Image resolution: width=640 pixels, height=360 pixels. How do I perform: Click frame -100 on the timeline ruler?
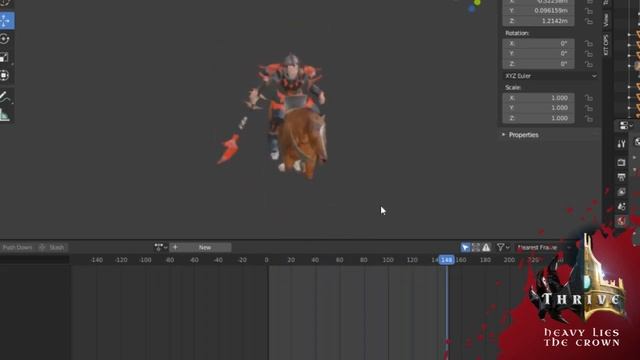pyautogui.click(x=145, y=260)
